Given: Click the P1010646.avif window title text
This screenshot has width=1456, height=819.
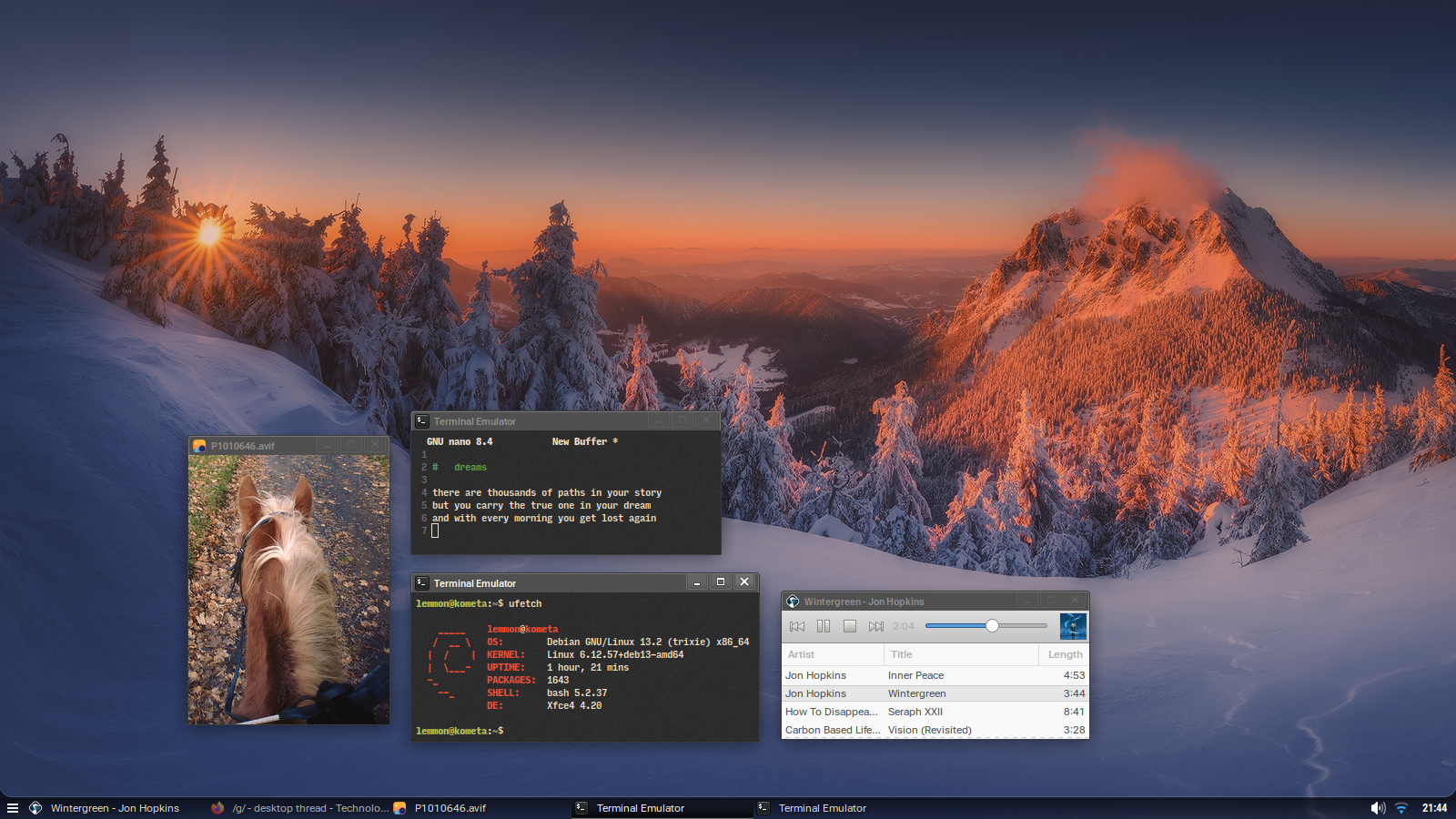Looking at the screenshot, I should tap(243, 446).
